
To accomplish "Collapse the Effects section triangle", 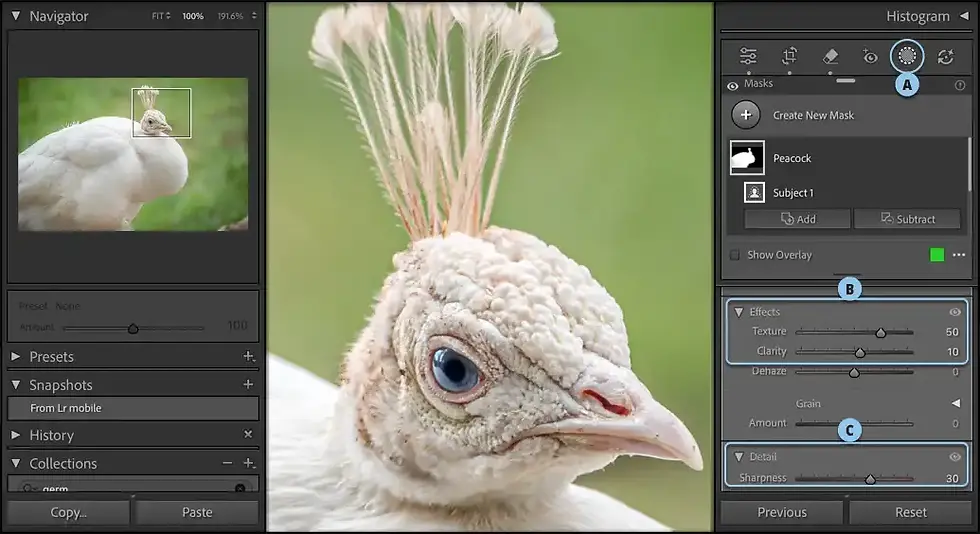I will (x=739, y=312).
